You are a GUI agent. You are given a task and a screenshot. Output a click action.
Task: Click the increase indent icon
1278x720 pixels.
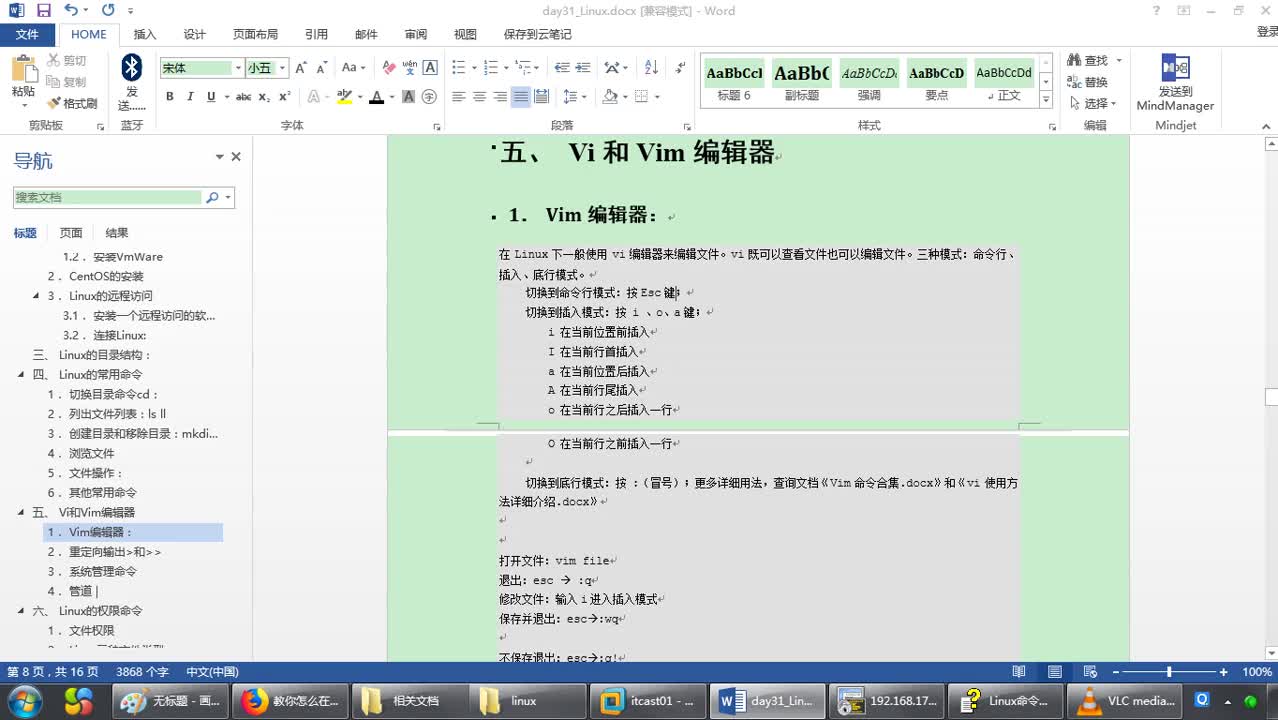click(585, 68)
